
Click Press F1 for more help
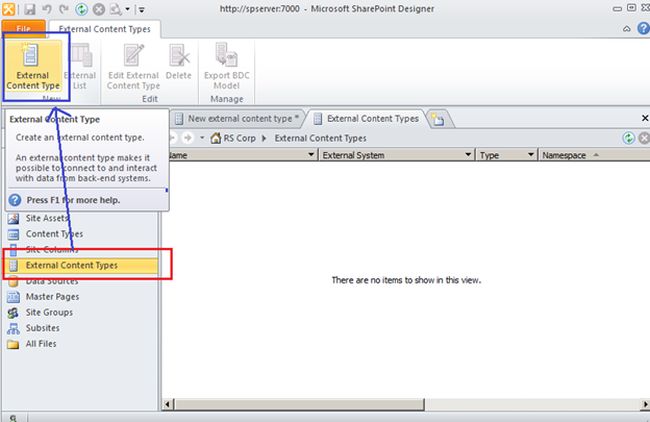pyautogui.click(x=73, y=200)
